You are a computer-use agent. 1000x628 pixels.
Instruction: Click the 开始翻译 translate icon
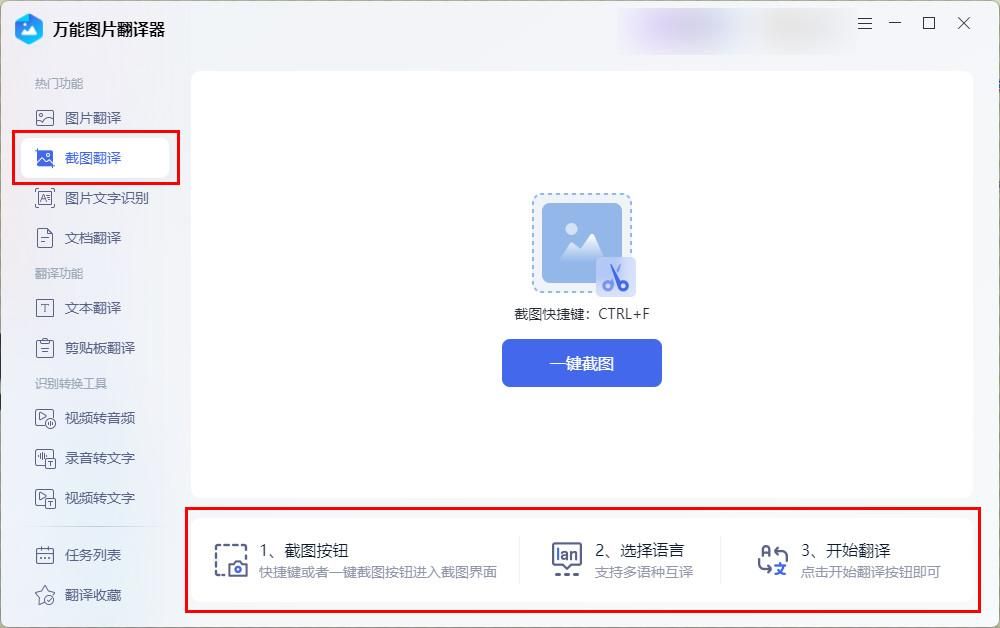tap(772, 560)
